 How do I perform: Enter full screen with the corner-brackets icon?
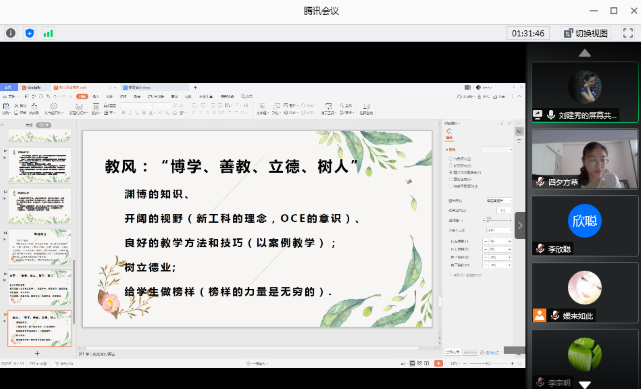coord(628,33)
